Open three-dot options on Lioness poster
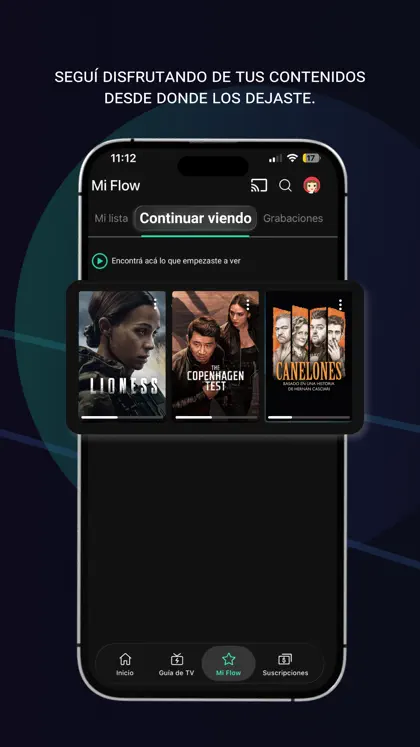The image size is (420, 747). tap(155, 304)
